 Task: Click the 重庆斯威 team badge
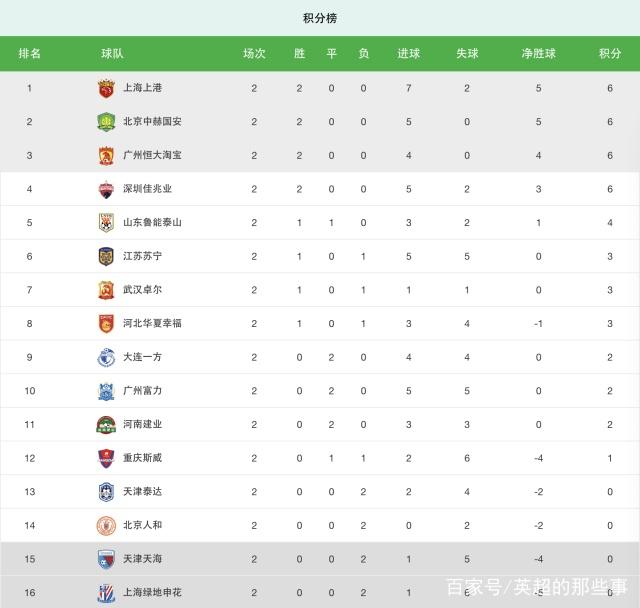pyautogui.click(x=106, y=458)
